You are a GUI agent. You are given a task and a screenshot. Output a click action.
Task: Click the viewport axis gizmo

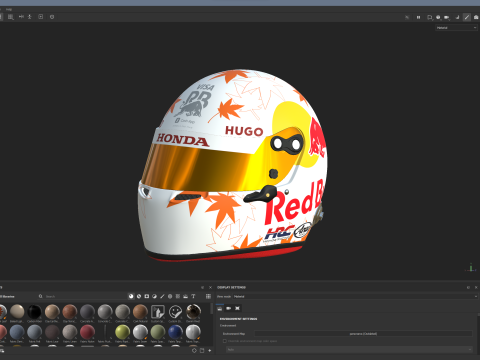(471, 267)
